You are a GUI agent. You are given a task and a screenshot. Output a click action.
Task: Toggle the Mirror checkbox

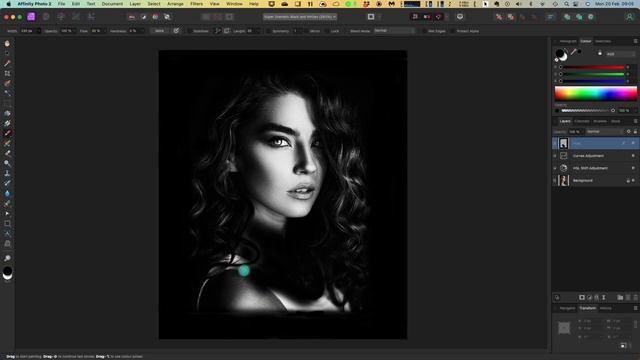(306, 31)
